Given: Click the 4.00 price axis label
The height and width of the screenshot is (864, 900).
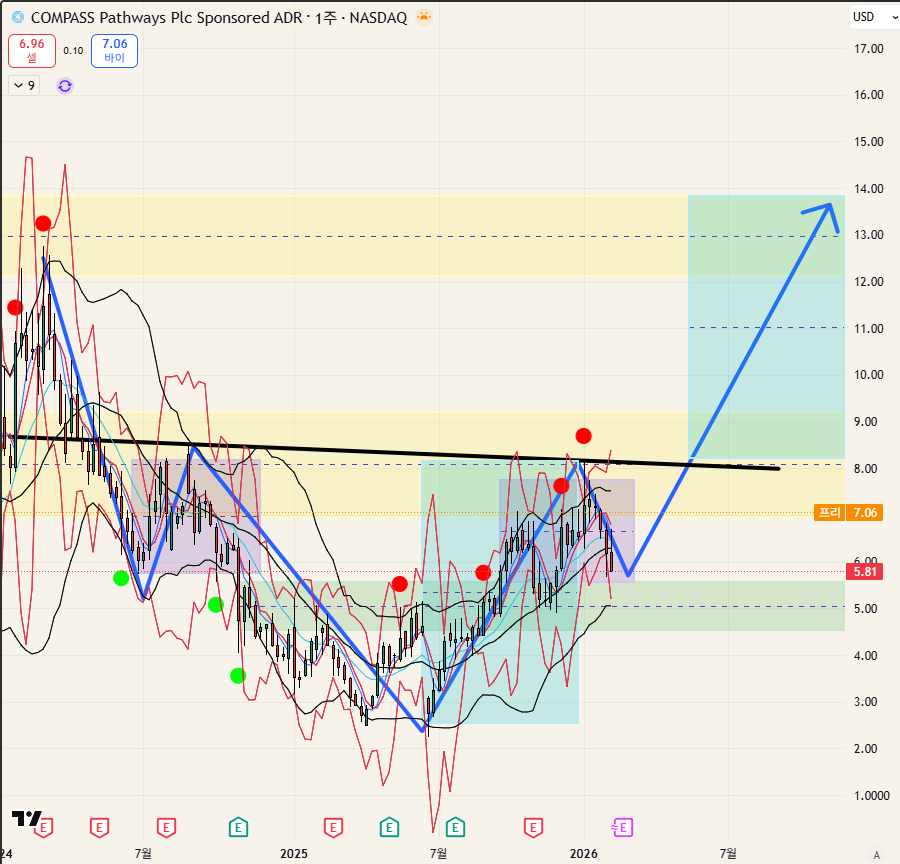Looking at the screenshot, I should [x=866, y=656].
